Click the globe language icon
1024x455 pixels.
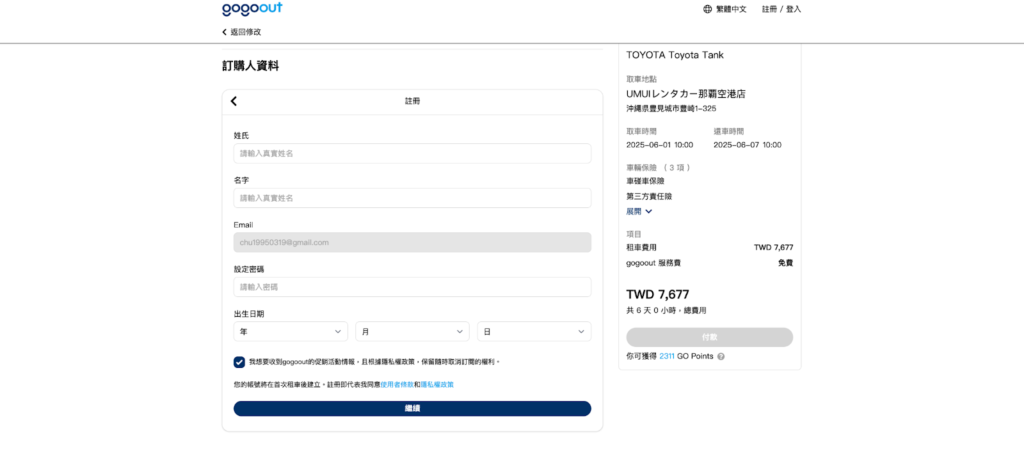707,9
